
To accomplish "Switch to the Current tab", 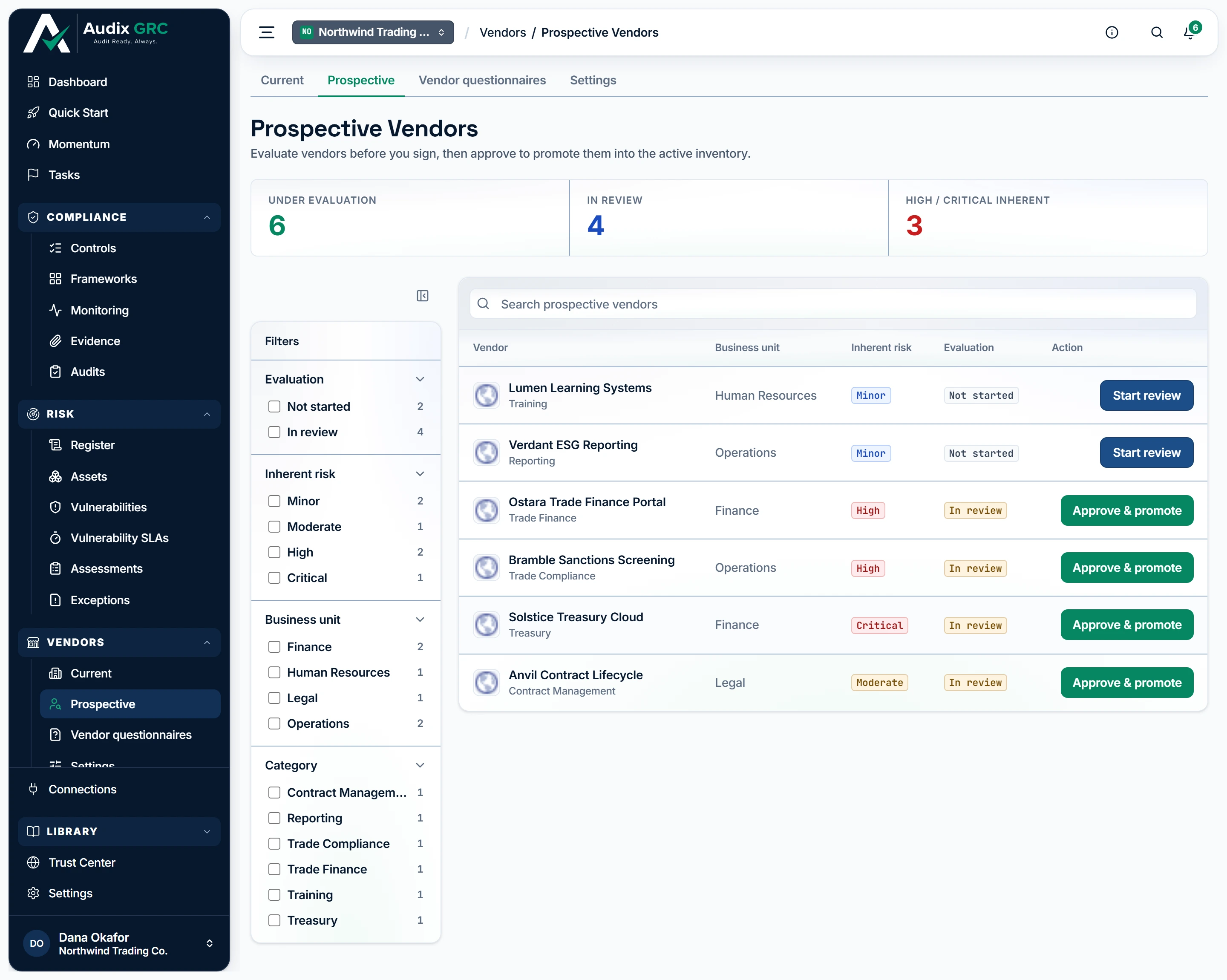I will [x=282, y=80].
